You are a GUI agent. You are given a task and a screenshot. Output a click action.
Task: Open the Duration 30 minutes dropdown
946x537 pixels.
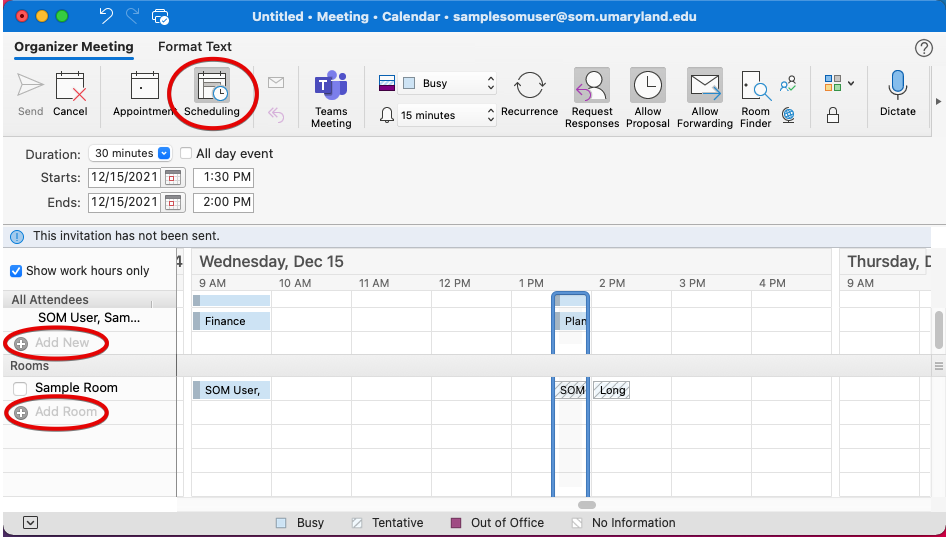pyautogui.click(x=130, y=154)
